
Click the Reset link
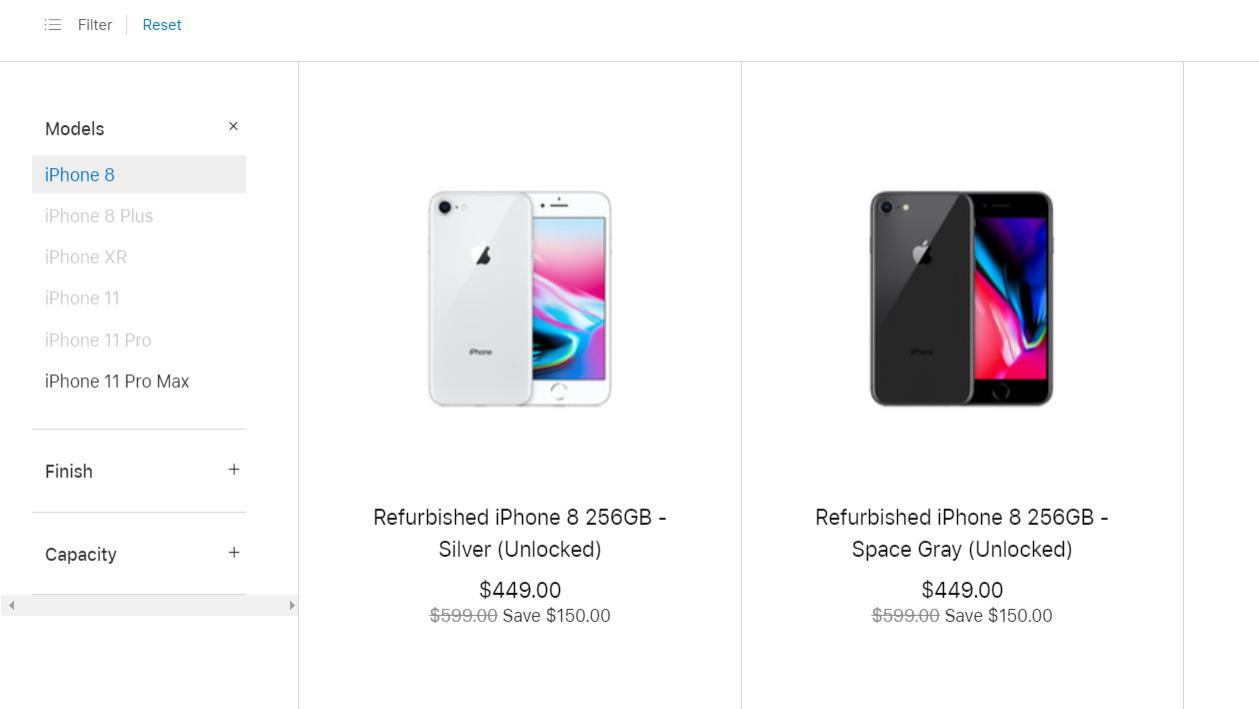coord(161,24)
